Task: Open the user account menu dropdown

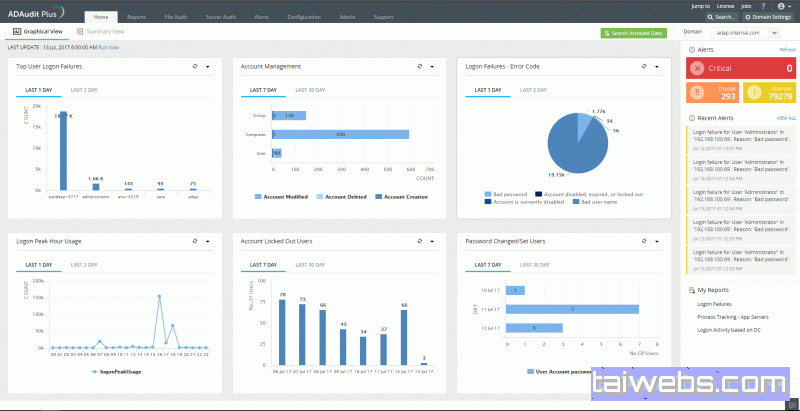Action: click(783, 6)
